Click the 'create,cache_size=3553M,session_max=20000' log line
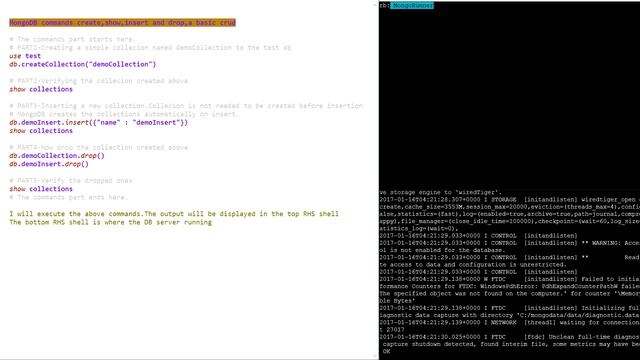The height and width of the screenshot is (360, 640). tap(509, 207)
